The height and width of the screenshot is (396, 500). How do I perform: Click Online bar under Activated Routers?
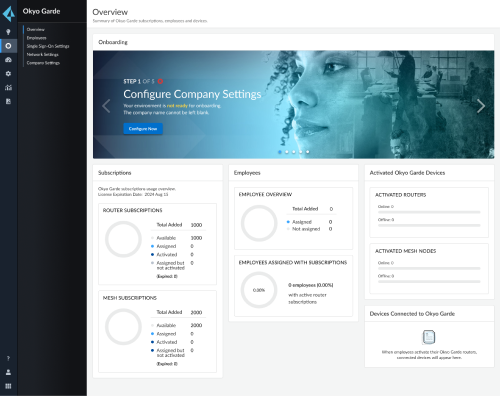tap(429, 212)
